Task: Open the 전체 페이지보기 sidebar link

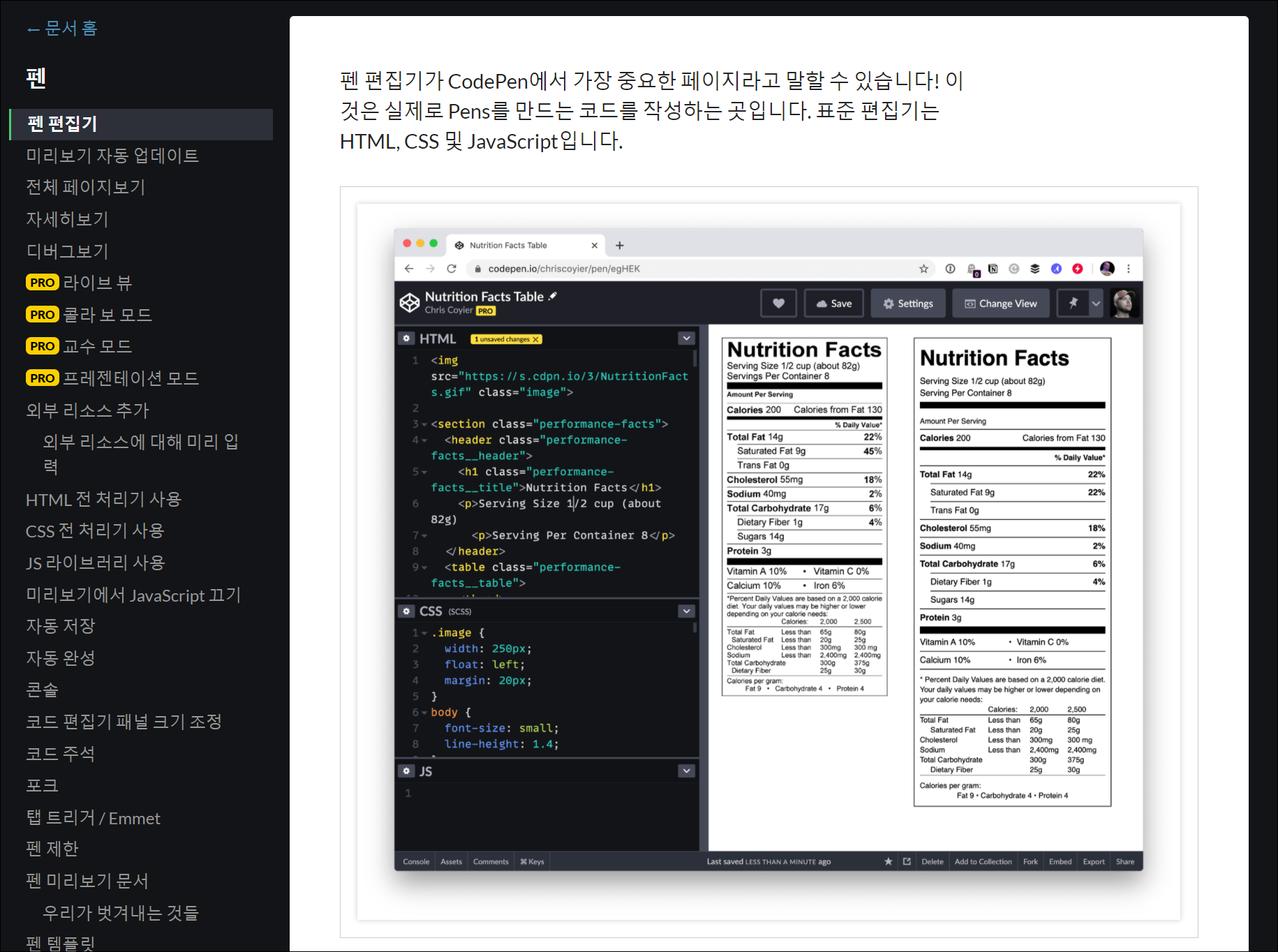Action: [85, 187]
